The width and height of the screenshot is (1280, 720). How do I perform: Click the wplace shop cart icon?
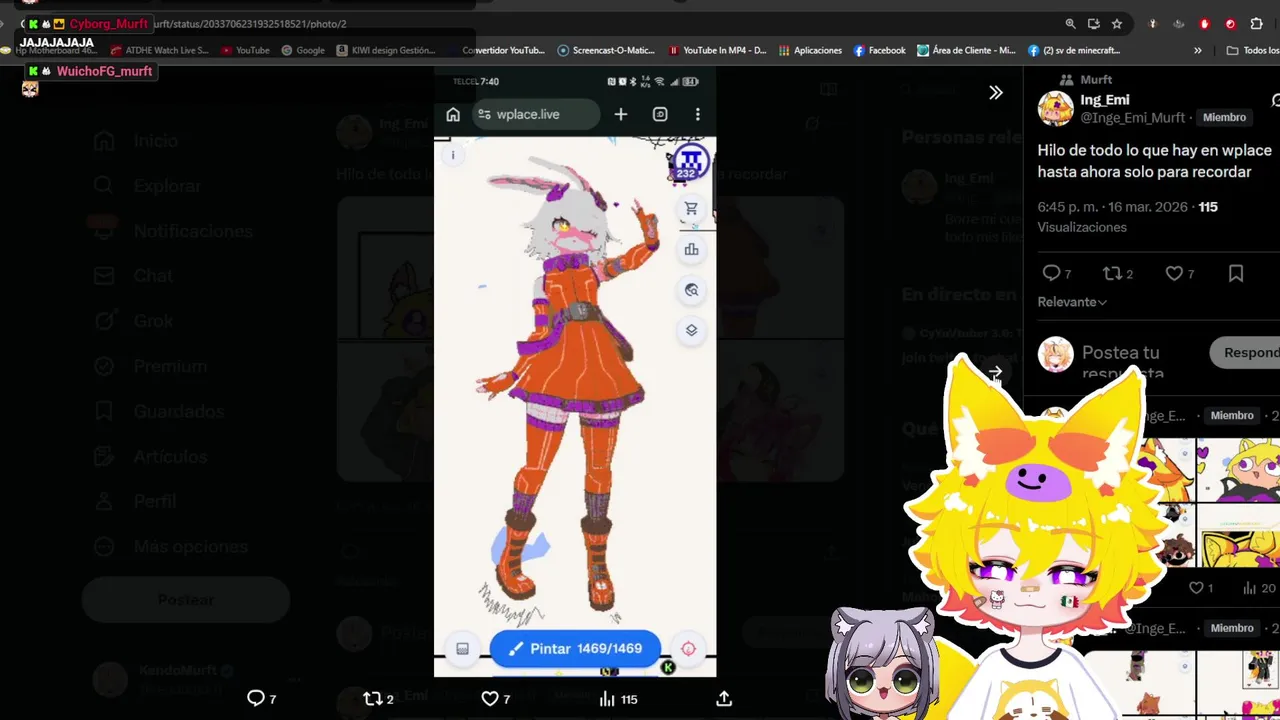[691, 209]
